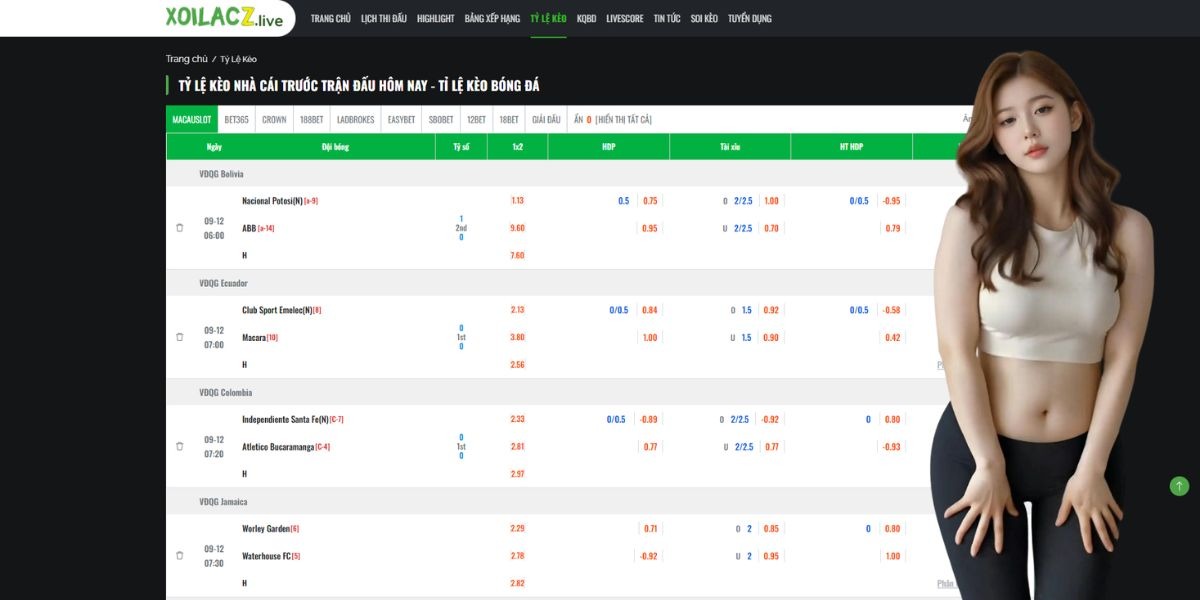Click the Atletico Bucaramanga team name

pos(278,446)
